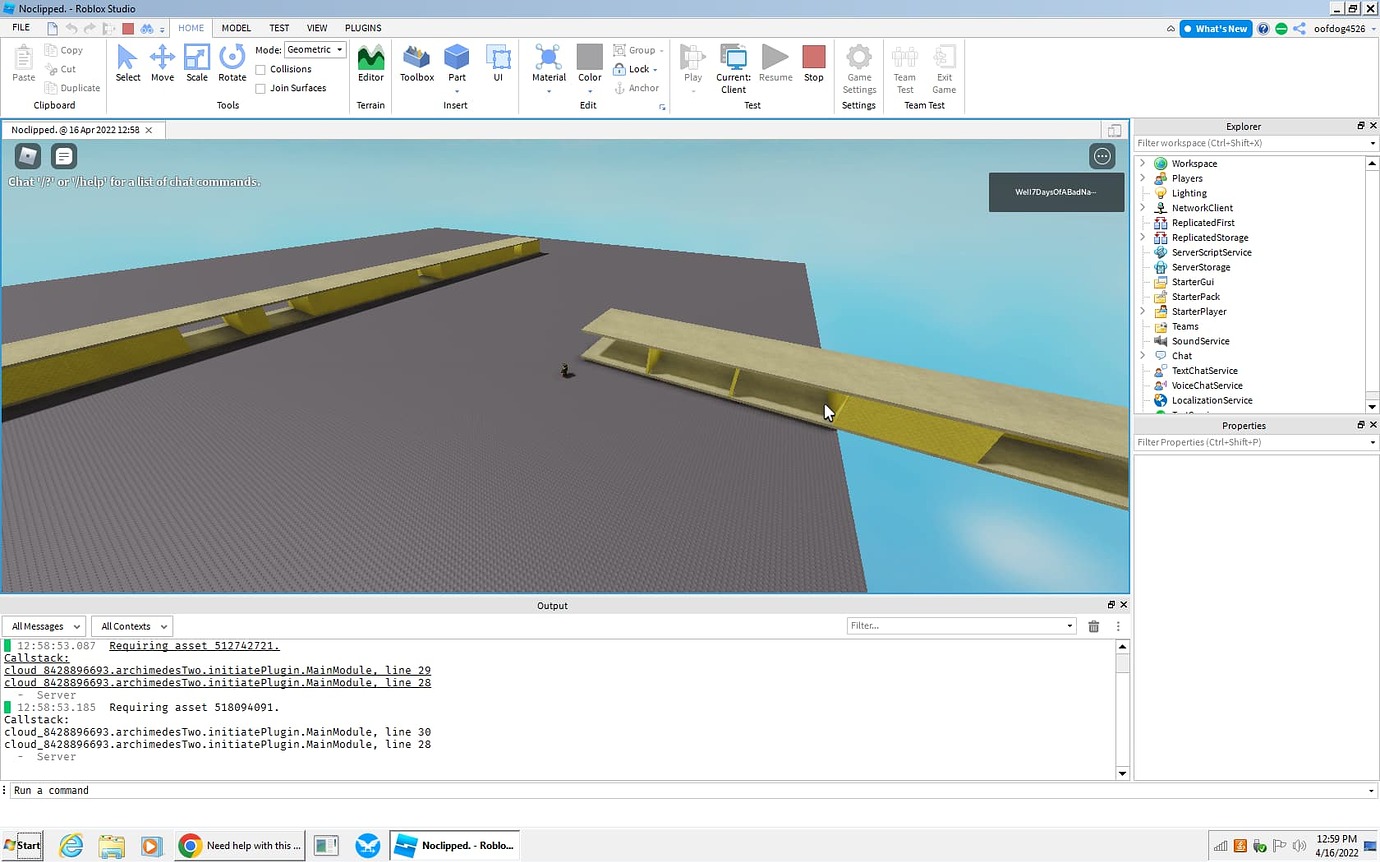1380x862 pixels.
Task: Open the in-game chat icon
Action: (64, 156)
